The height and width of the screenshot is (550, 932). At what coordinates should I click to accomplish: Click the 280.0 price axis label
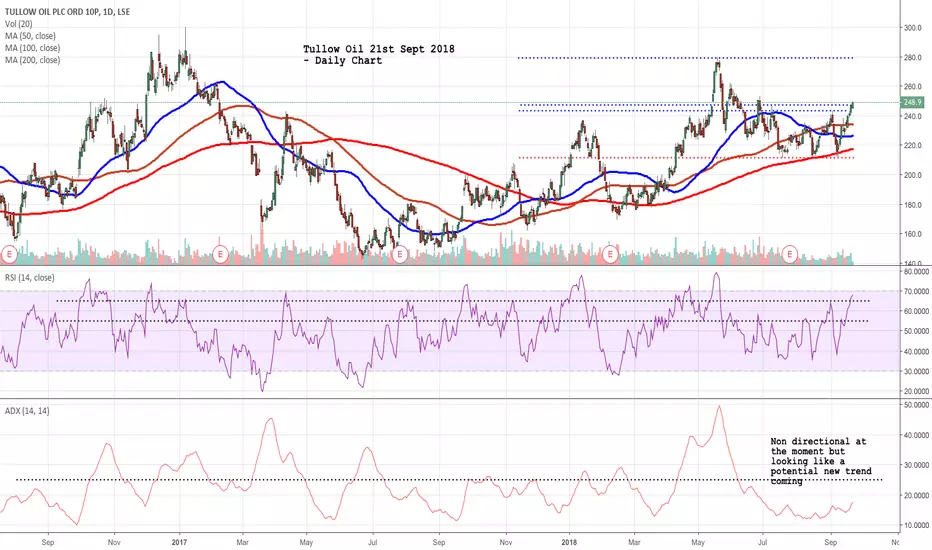913,58
